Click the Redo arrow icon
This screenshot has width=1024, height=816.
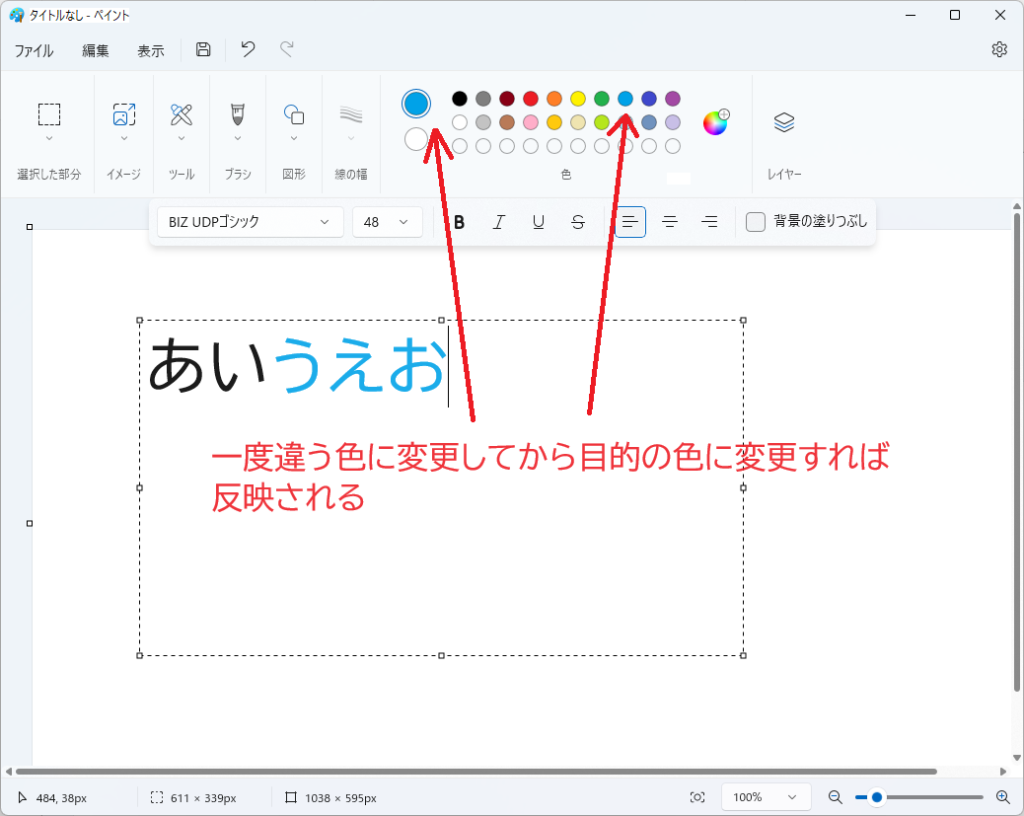(287, 50)
